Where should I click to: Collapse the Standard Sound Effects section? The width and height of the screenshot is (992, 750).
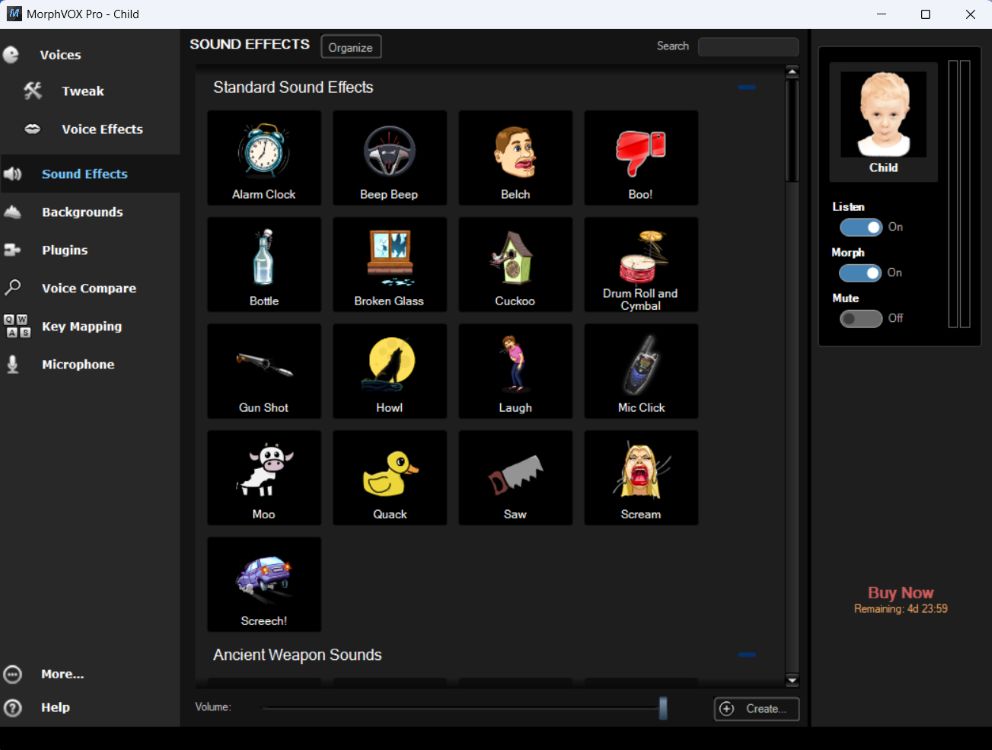tap(747, 88)
